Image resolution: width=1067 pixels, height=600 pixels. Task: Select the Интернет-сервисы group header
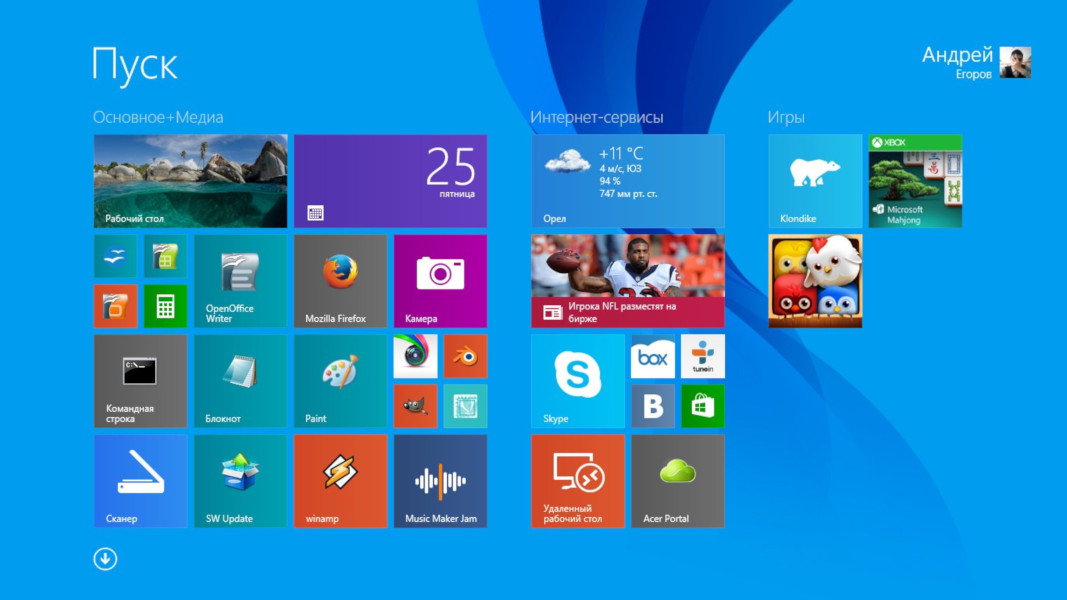pyautogui.click(x=597, y=117)
